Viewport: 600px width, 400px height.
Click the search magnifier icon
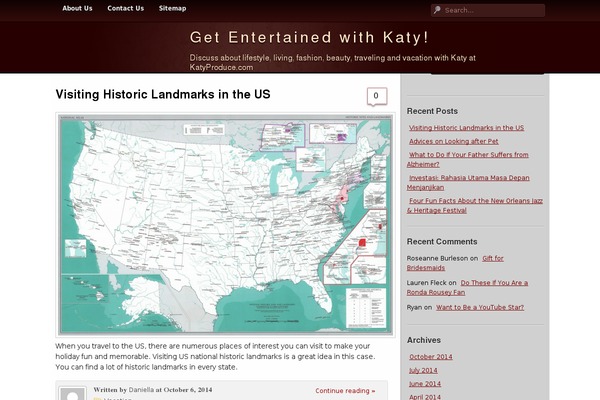[437, 10]
